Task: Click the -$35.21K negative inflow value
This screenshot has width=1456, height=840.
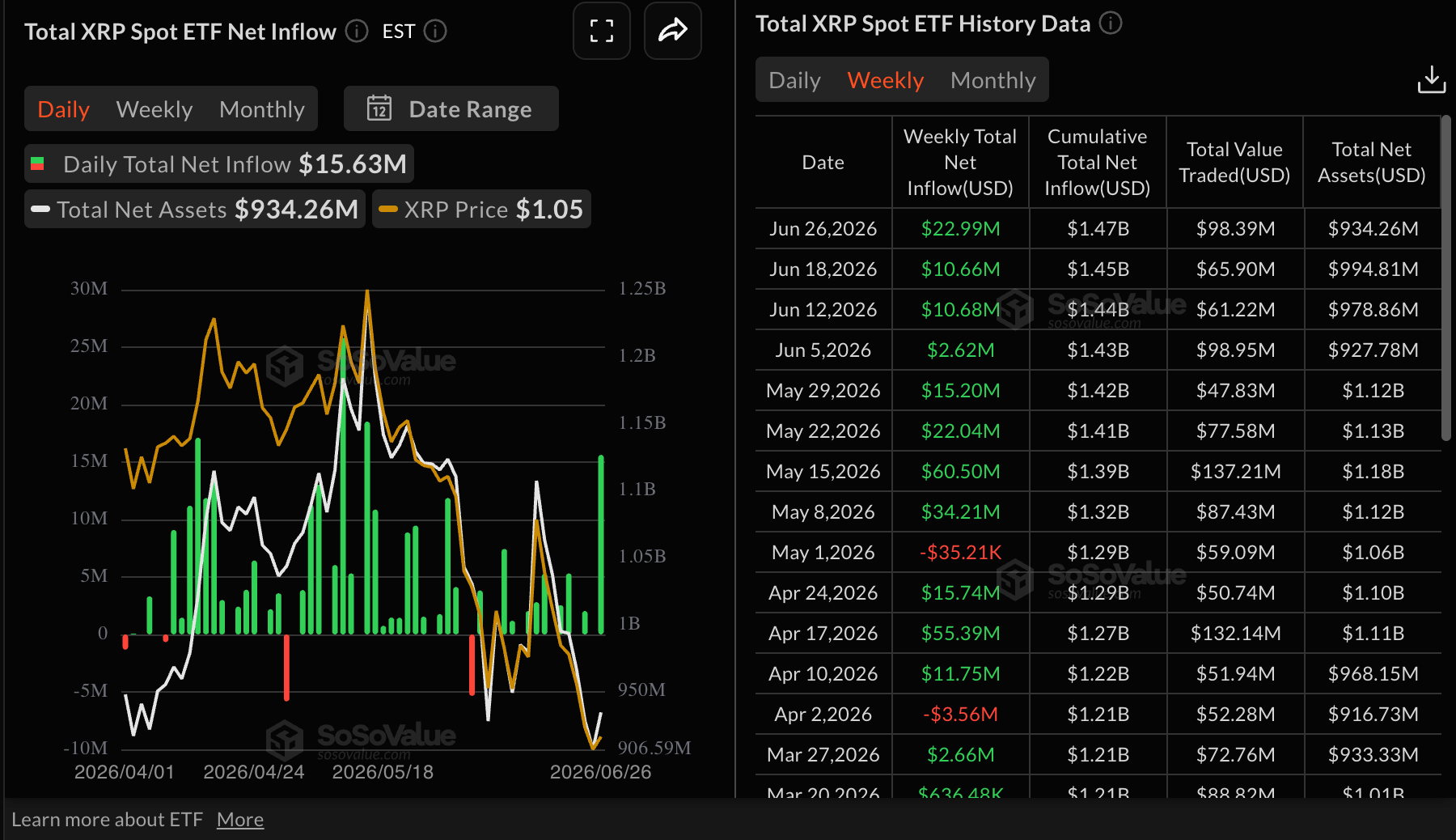Action: (x=960, y=553)
